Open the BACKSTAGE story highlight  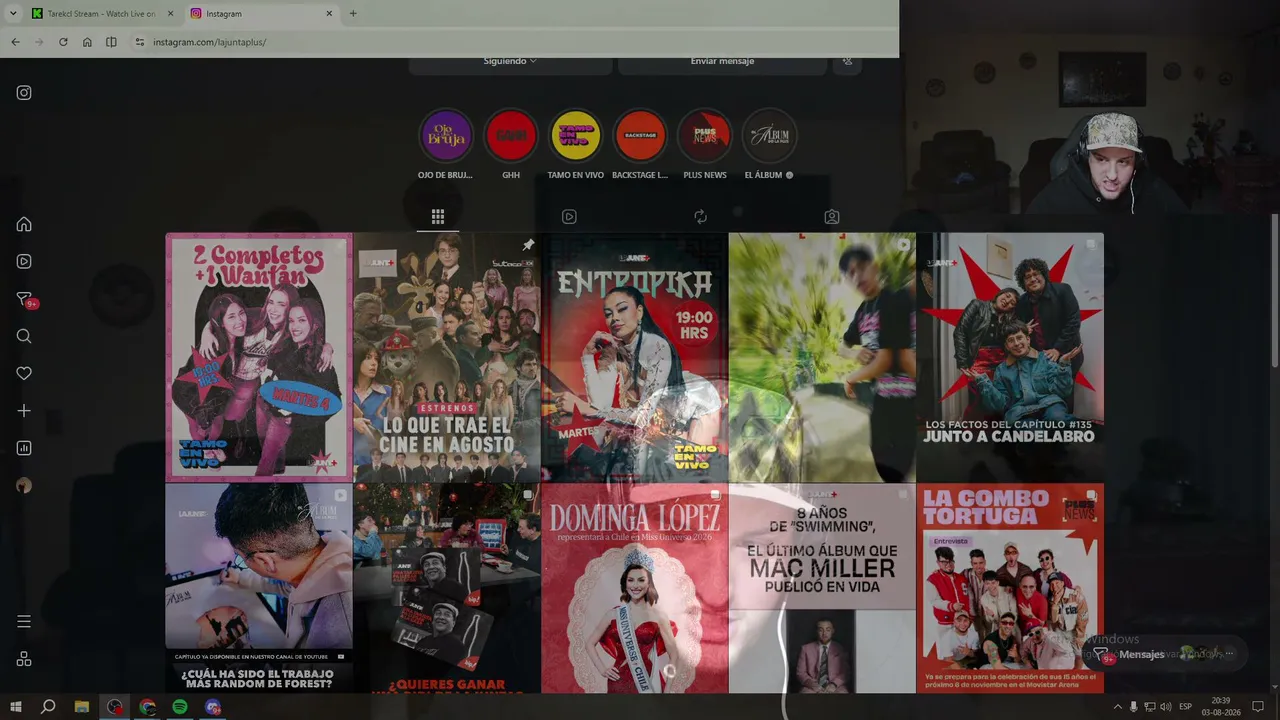[640, 135]
